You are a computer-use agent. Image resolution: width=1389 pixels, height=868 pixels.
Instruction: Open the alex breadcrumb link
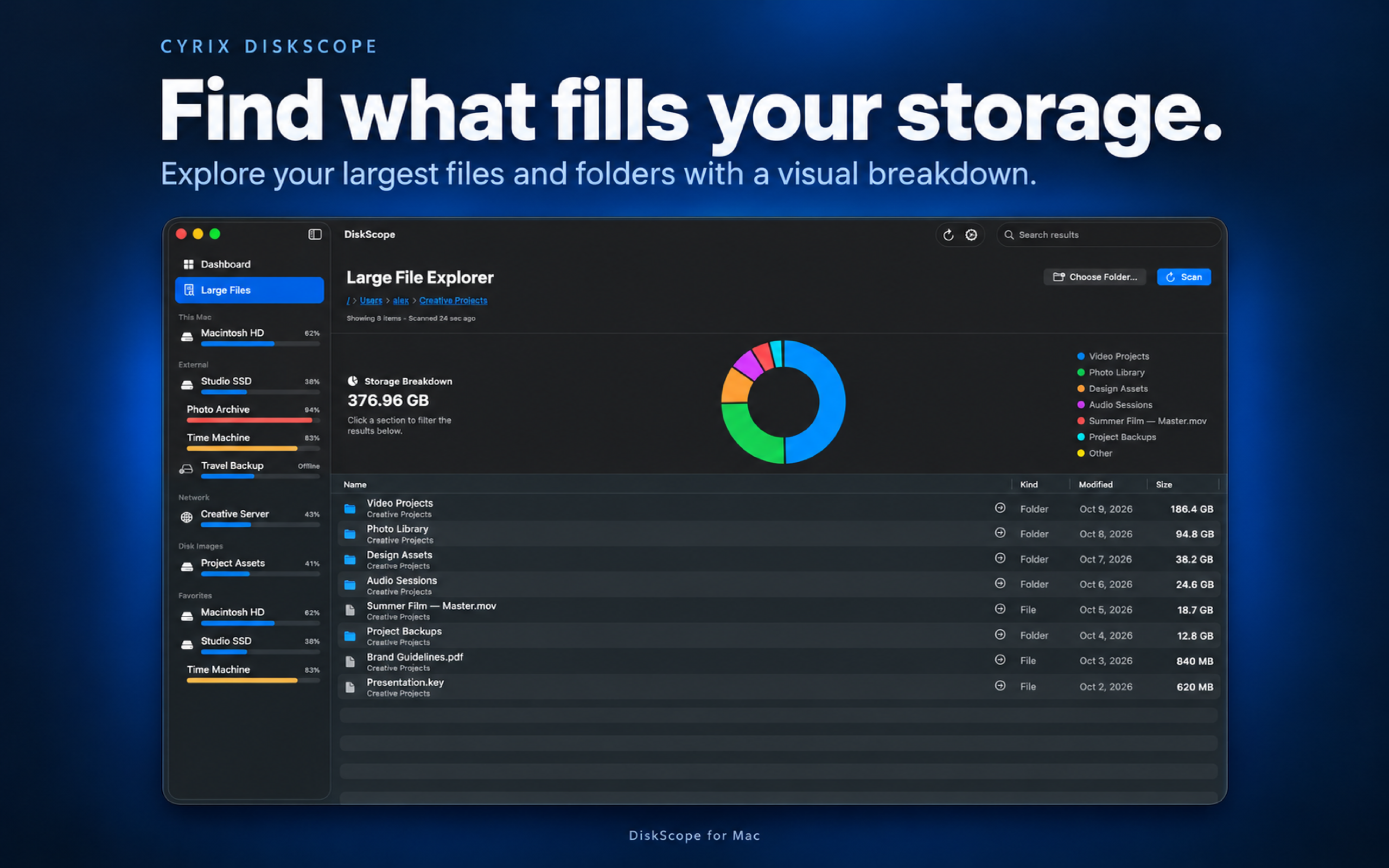coord(400,300)
